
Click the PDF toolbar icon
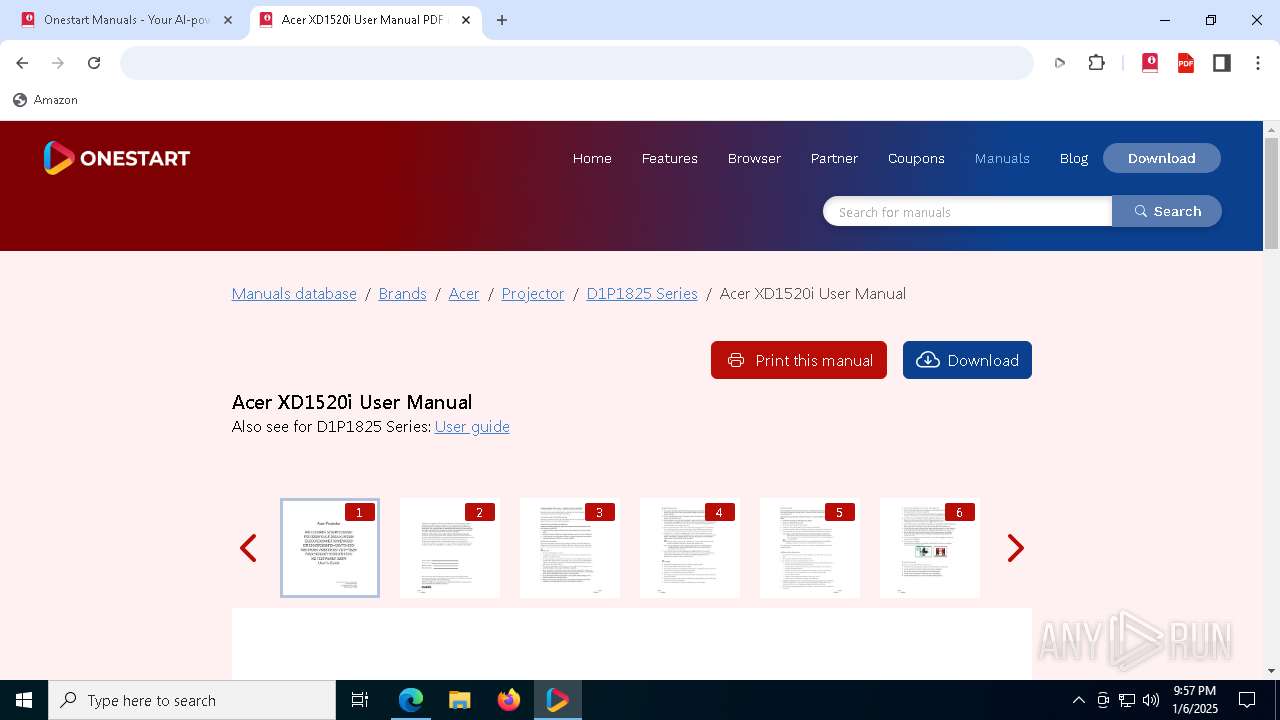1186,63
